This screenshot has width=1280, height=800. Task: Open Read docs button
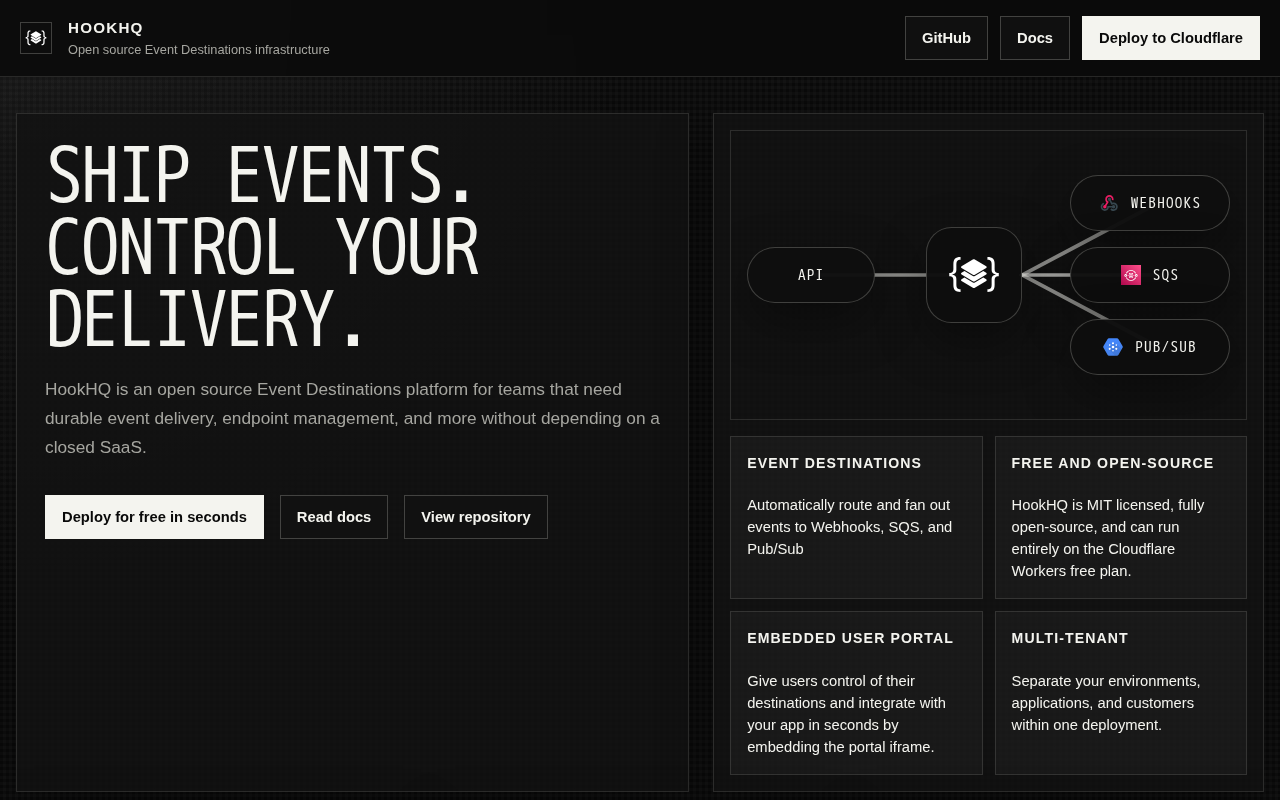[334, 517]
